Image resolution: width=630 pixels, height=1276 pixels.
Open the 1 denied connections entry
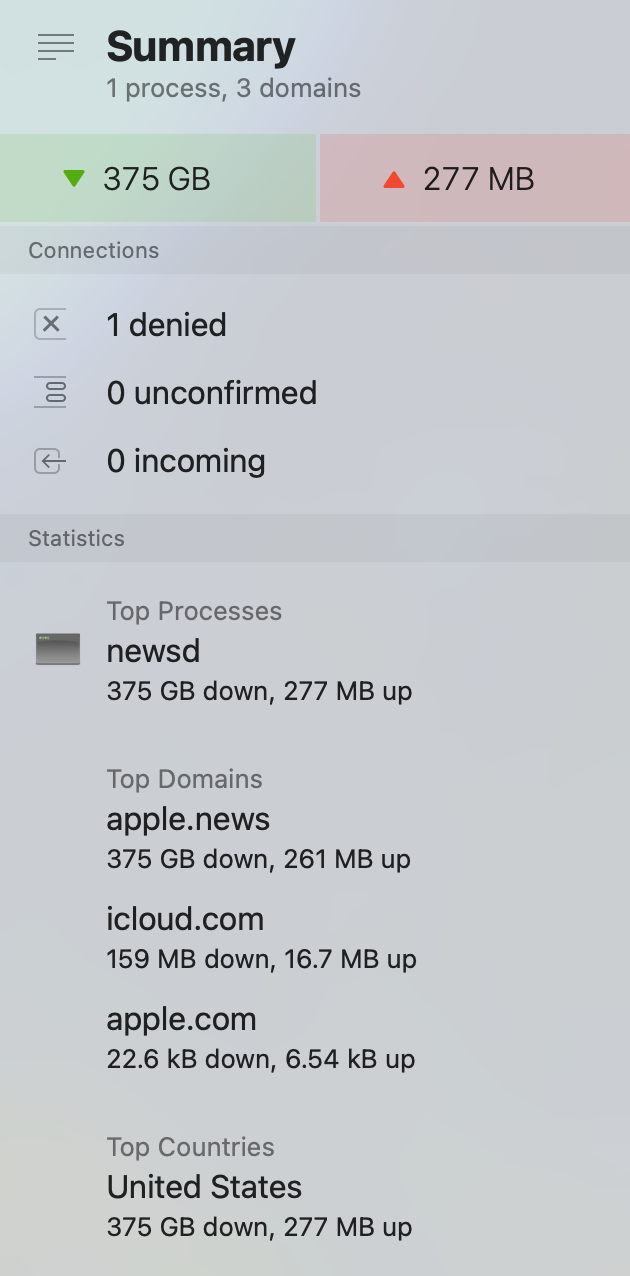coord(166,325)
